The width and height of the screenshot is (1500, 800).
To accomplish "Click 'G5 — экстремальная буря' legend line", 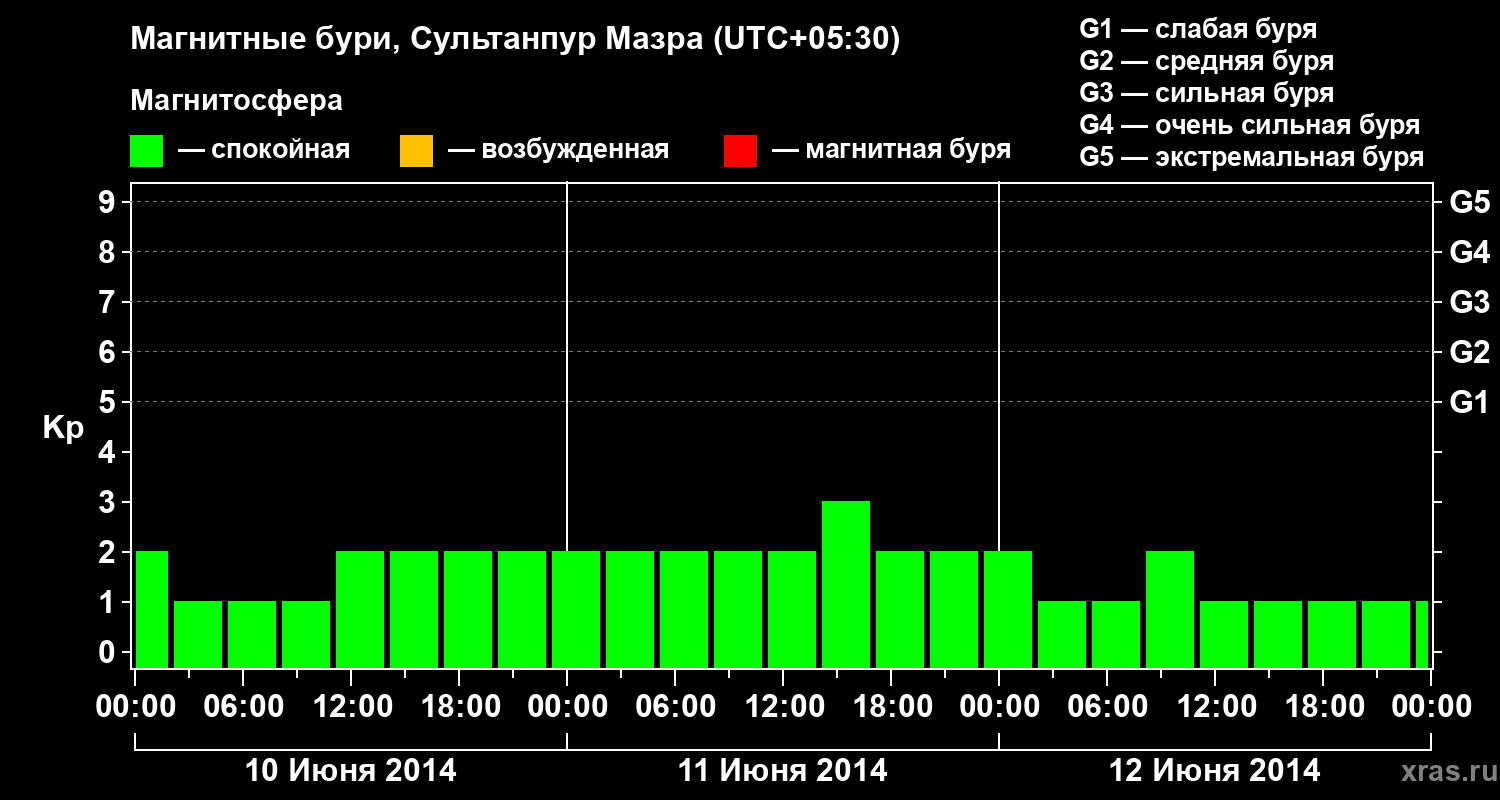I will point(1251,157).
